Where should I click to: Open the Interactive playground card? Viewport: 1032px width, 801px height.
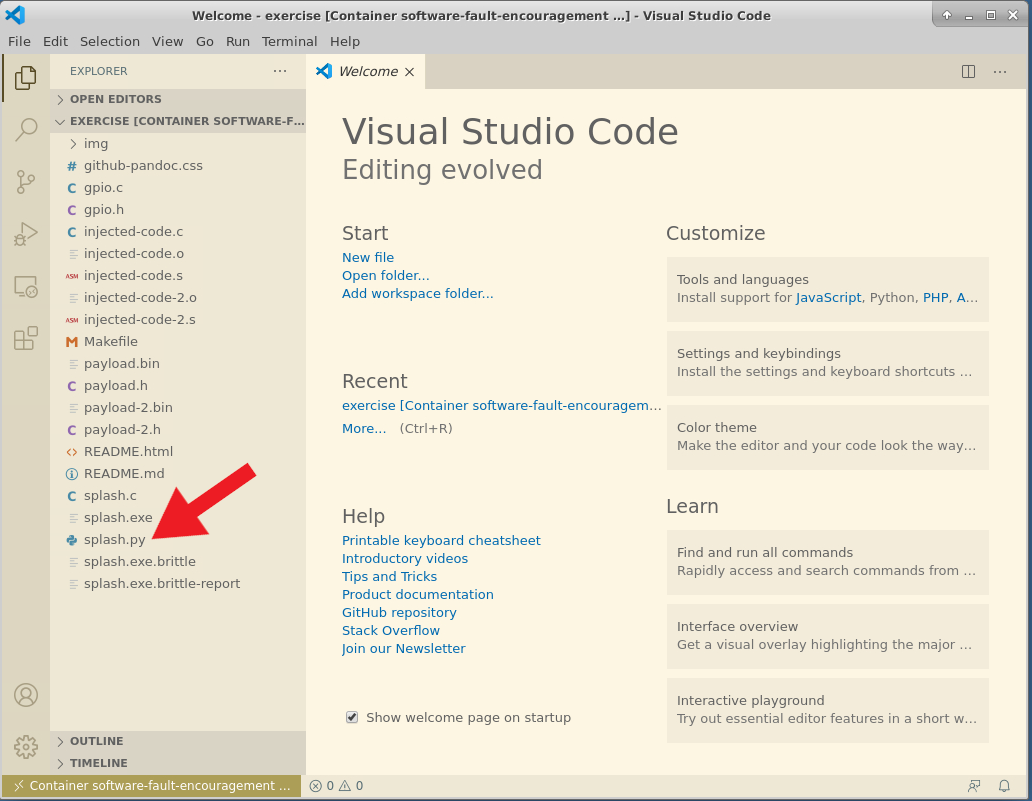[827, 710]
